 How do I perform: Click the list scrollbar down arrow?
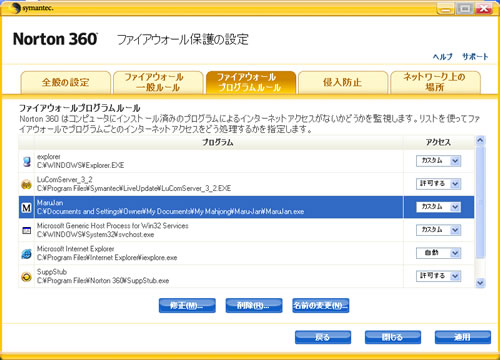[x=480, y=283]
